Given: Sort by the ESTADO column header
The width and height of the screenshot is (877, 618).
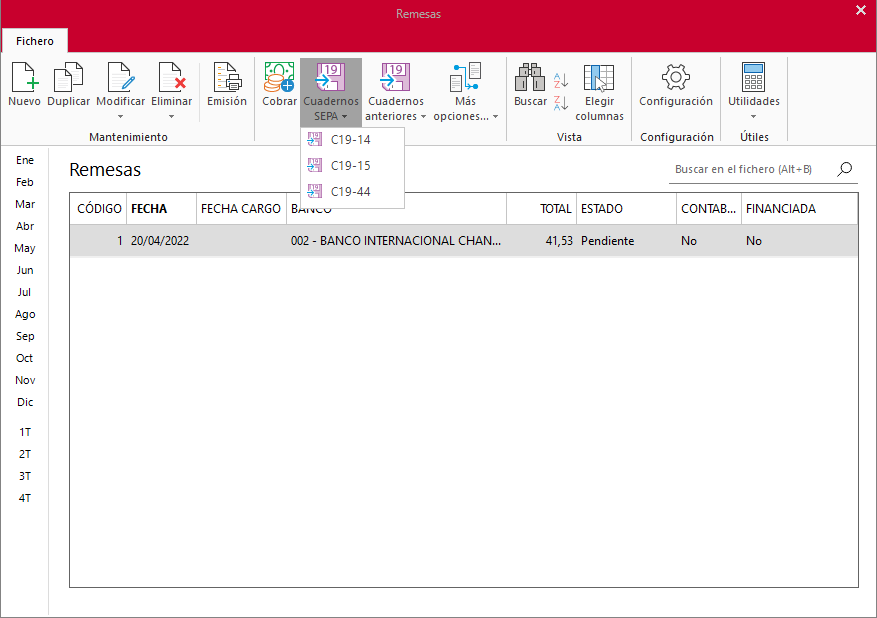Looking at the screenshot, I should pos(626,209).
